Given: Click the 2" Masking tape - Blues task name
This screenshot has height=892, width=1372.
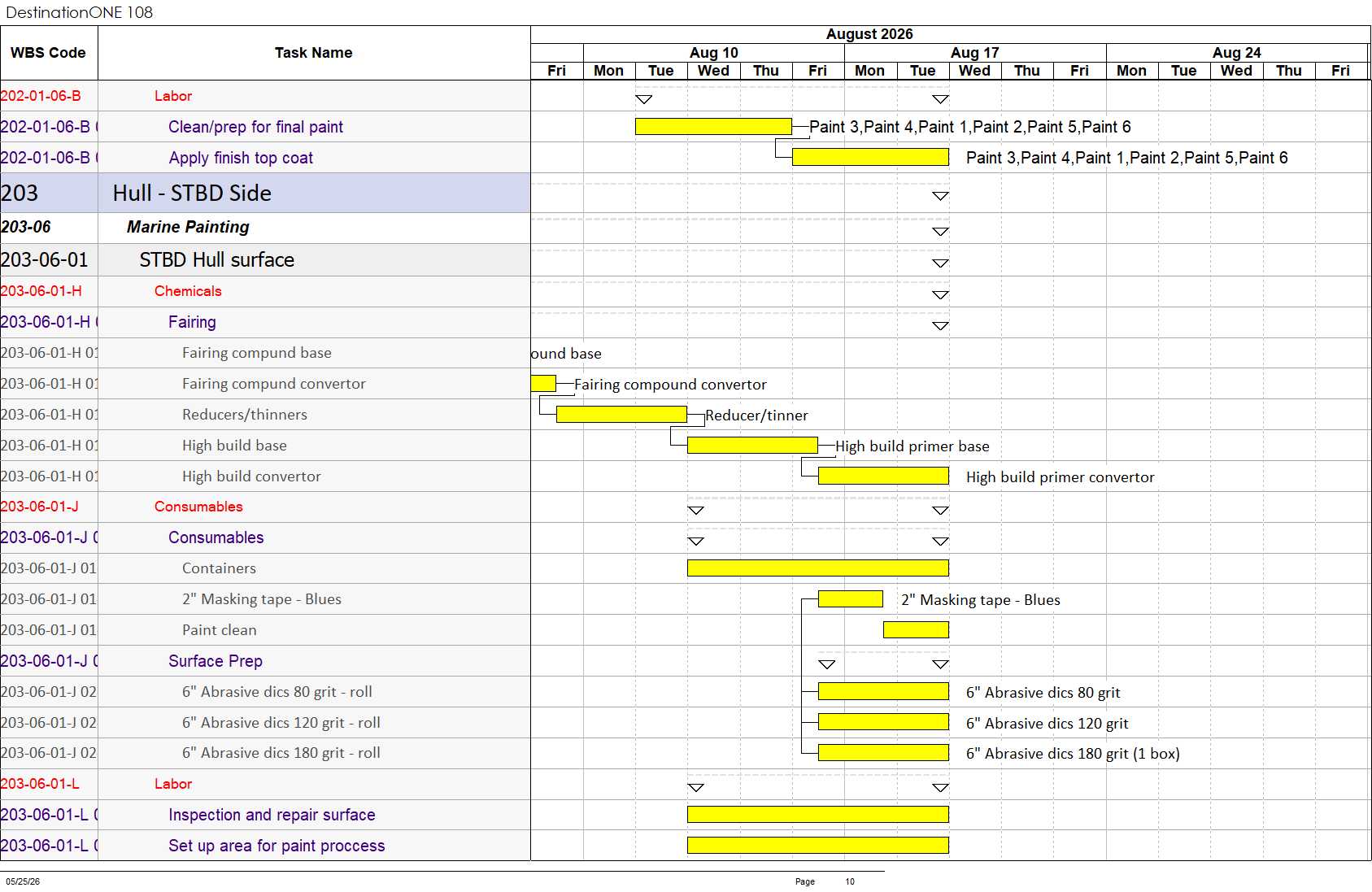Looking at the screenshot, I should pos(262,599).
